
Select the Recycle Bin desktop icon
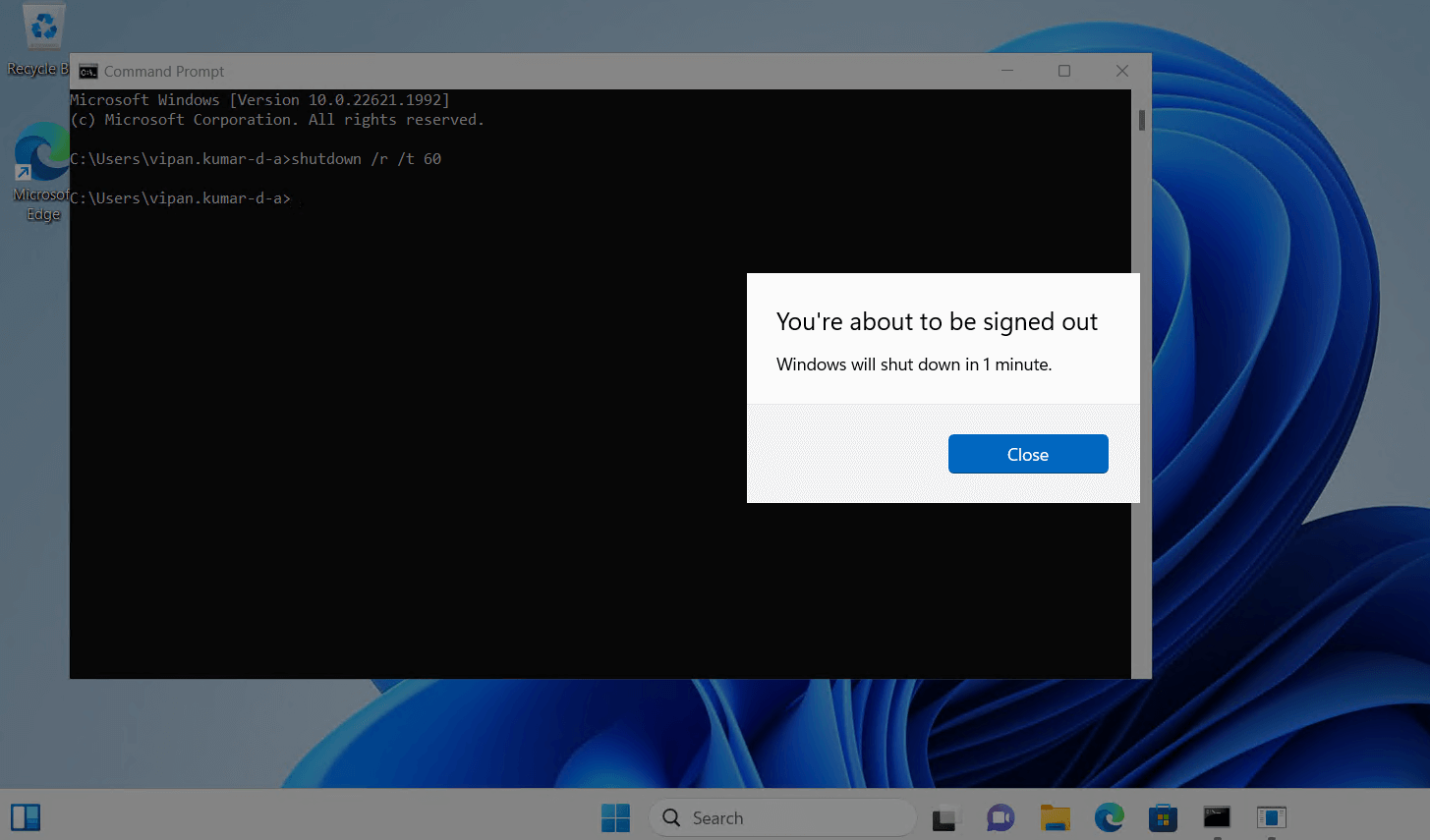click(39, 41)
